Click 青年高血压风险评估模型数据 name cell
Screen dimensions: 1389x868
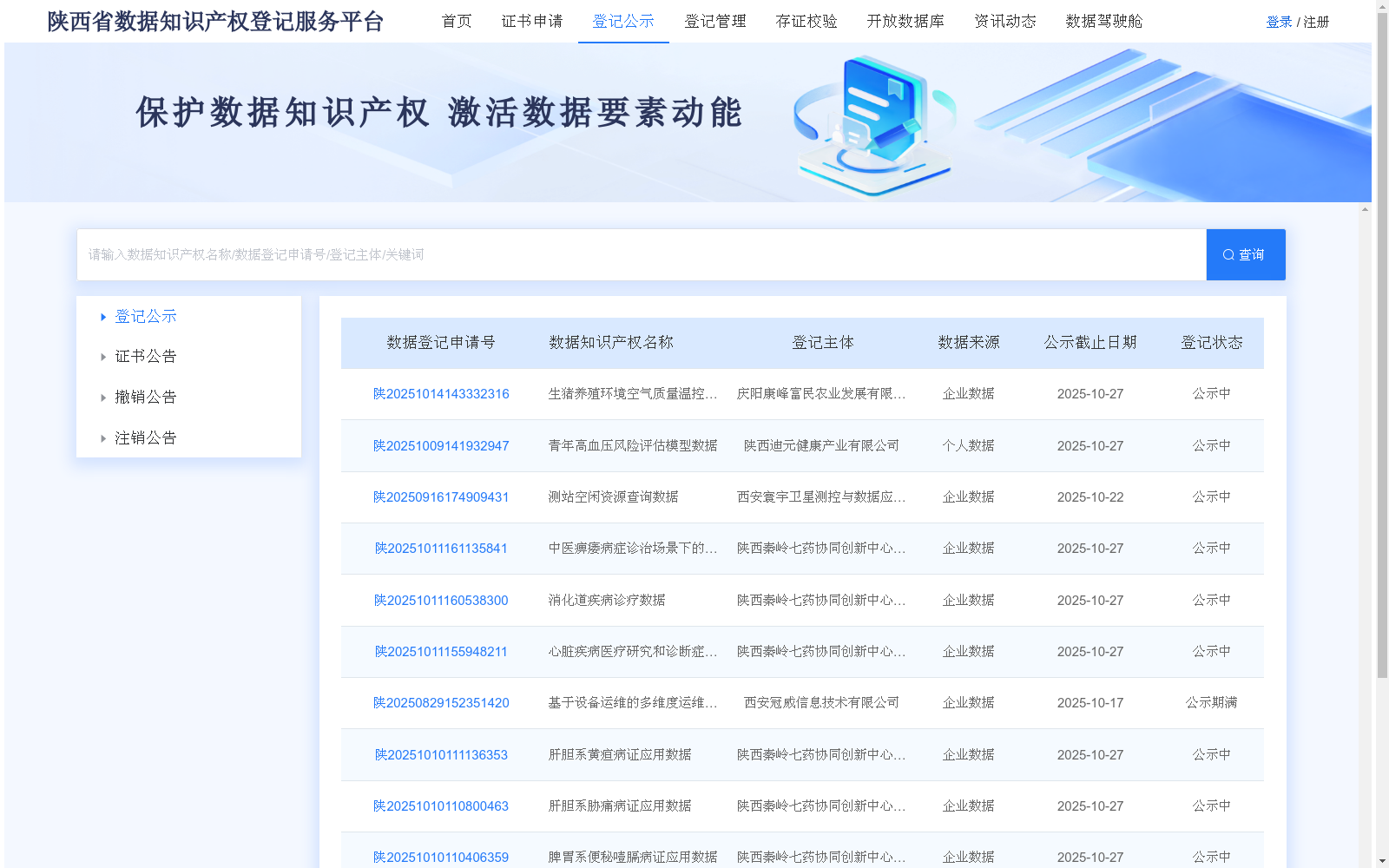tap(633, 446)
